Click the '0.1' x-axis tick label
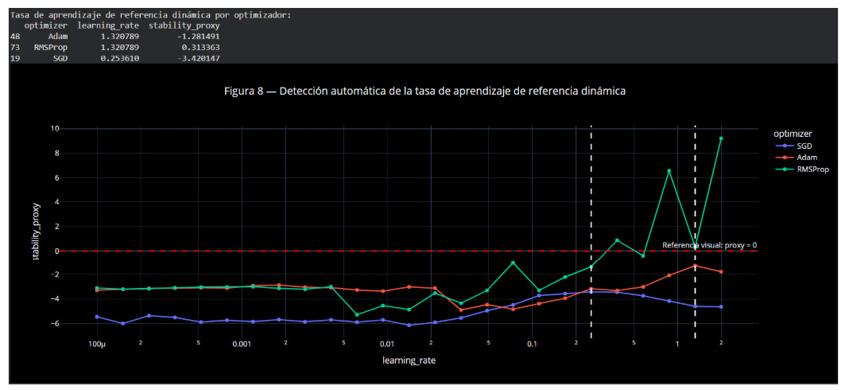844x390 pixels. (531, 343)
